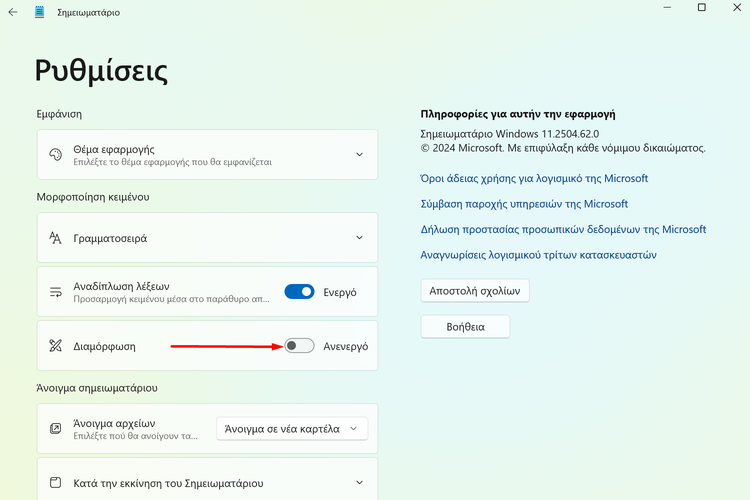The height and width of the screenshot is (500, 750).
Task: Click the back arrow icon
Action: [13, 12]
